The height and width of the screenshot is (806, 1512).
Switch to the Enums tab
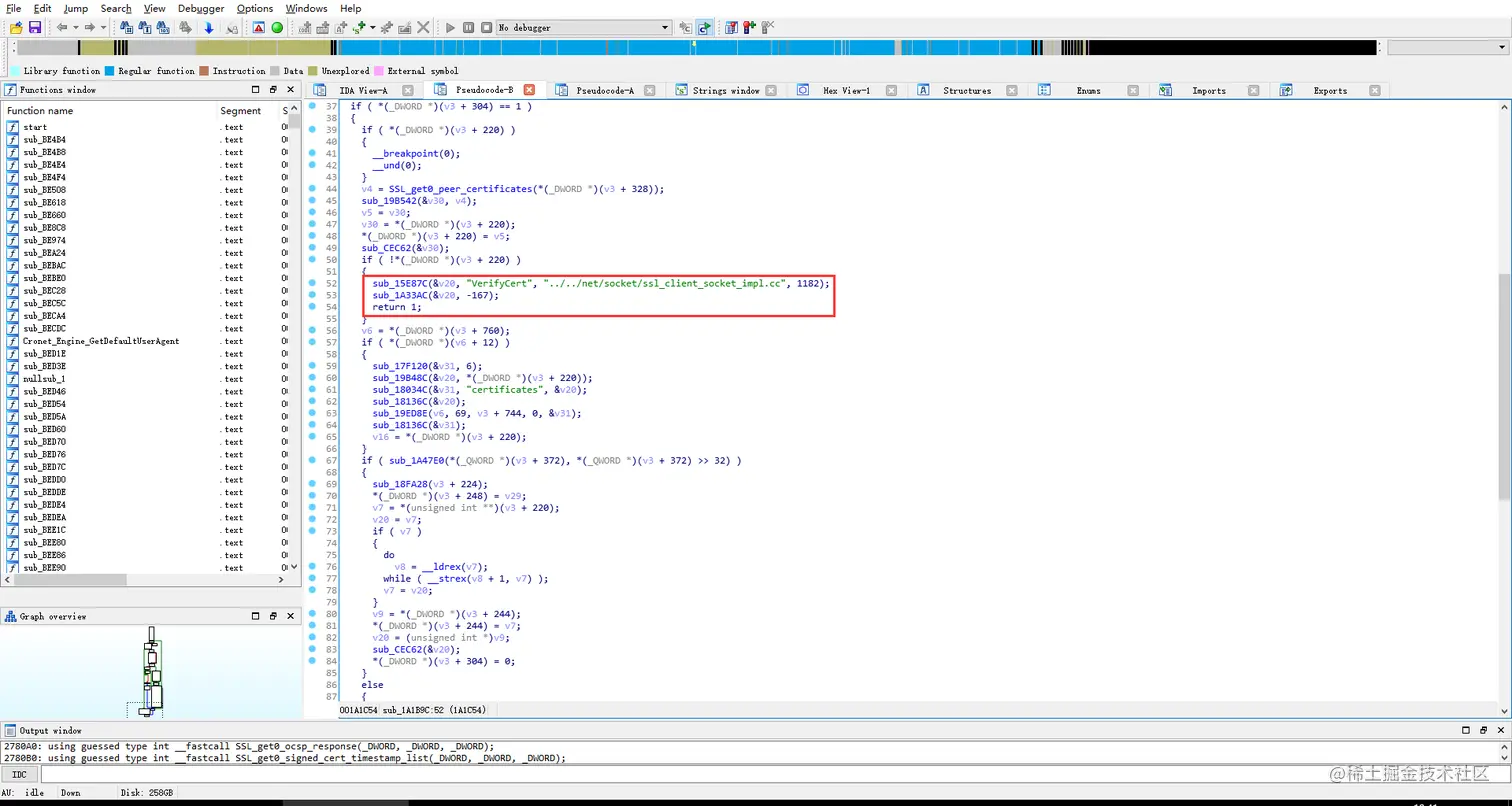click(x=1089, y=91)
